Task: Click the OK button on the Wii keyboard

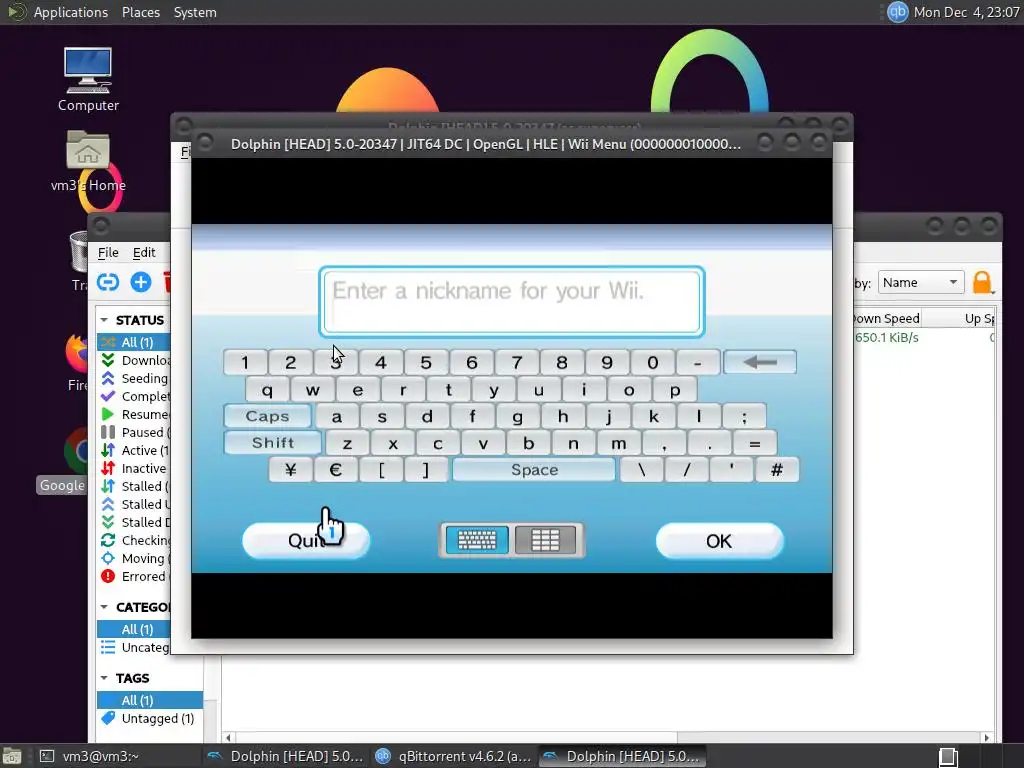Action: pos(719,541)
